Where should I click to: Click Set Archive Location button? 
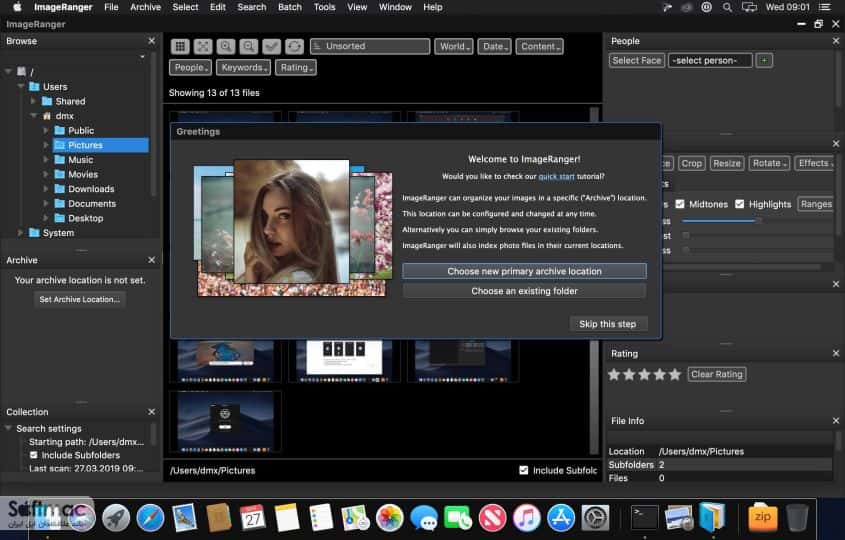tap(80, 299)
